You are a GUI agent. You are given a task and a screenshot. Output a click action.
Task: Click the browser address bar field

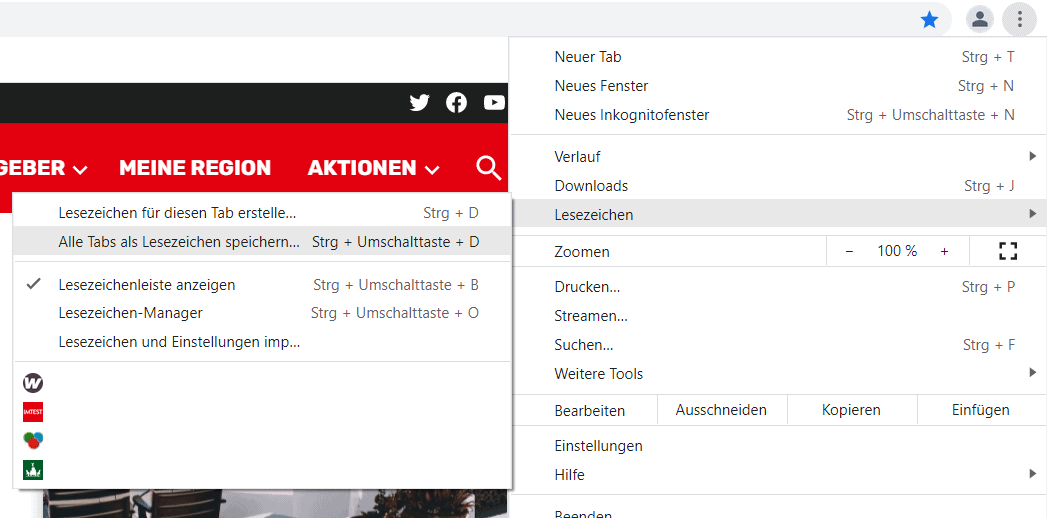(x=475, y=19)
